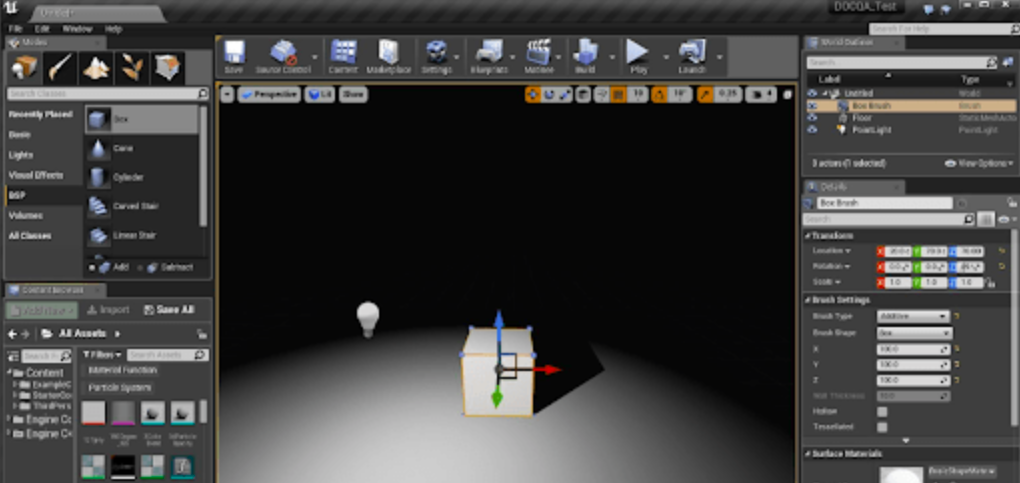Open the Marketplace from the toolbar
This screenshot has height=483, width=1020.
[x=388, y=57]
